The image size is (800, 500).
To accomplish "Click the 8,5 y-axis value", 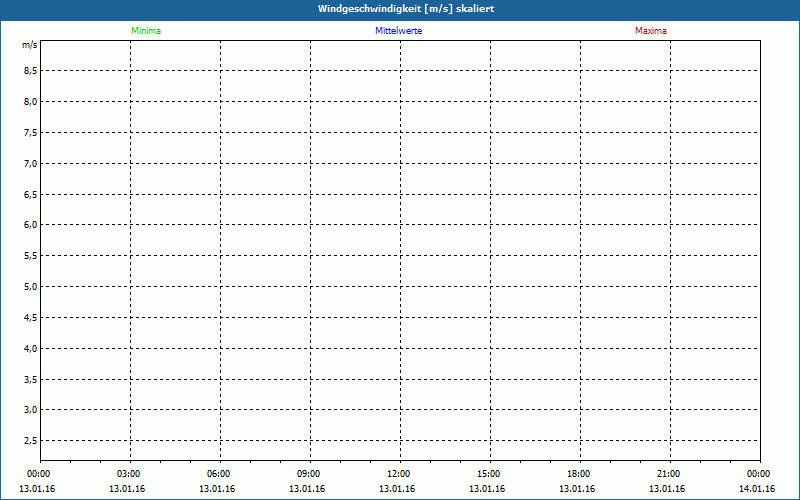I will [x=31, y=70].
